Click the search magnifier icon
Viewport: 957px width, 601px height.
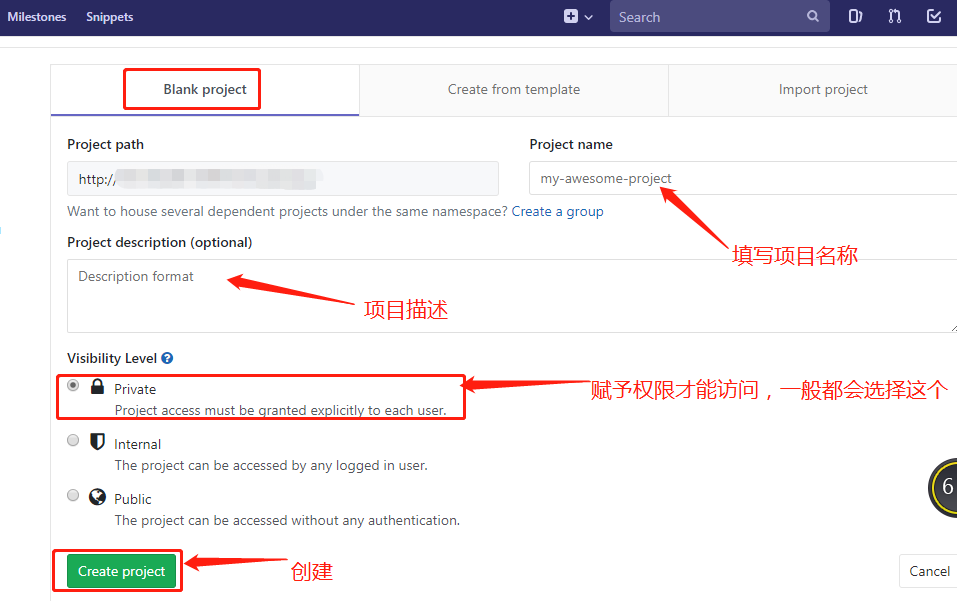point(812,16)
